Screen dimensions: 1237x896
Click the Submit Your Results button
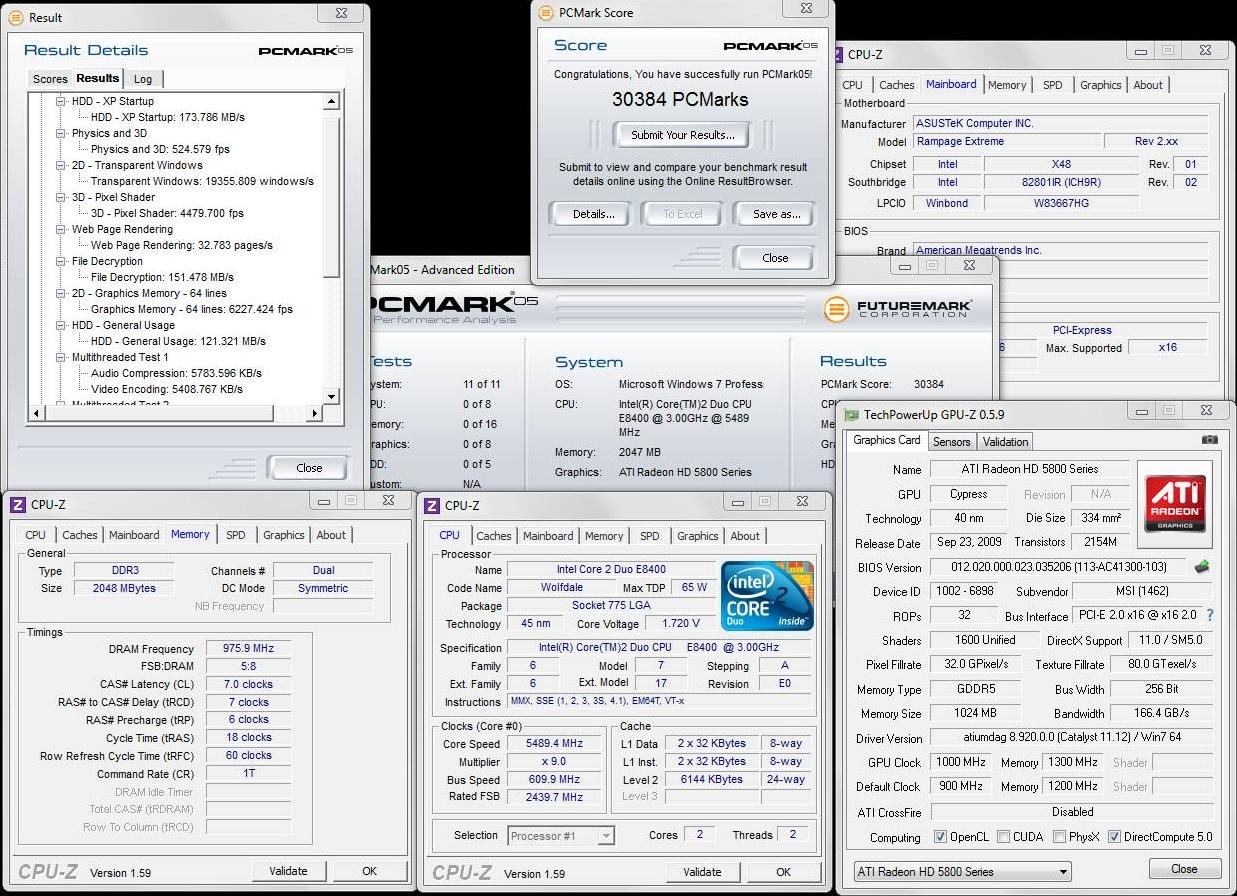pos(682,135)
